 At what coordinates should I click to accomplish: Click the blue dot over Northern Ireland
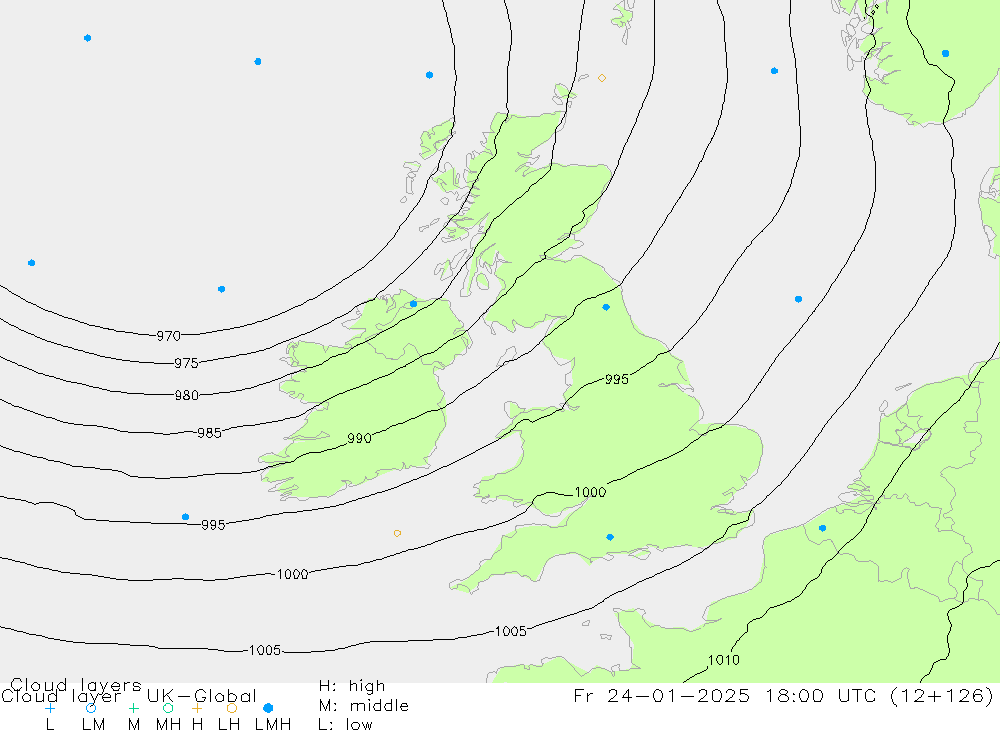pyautogui.click(x=413, y=304)
